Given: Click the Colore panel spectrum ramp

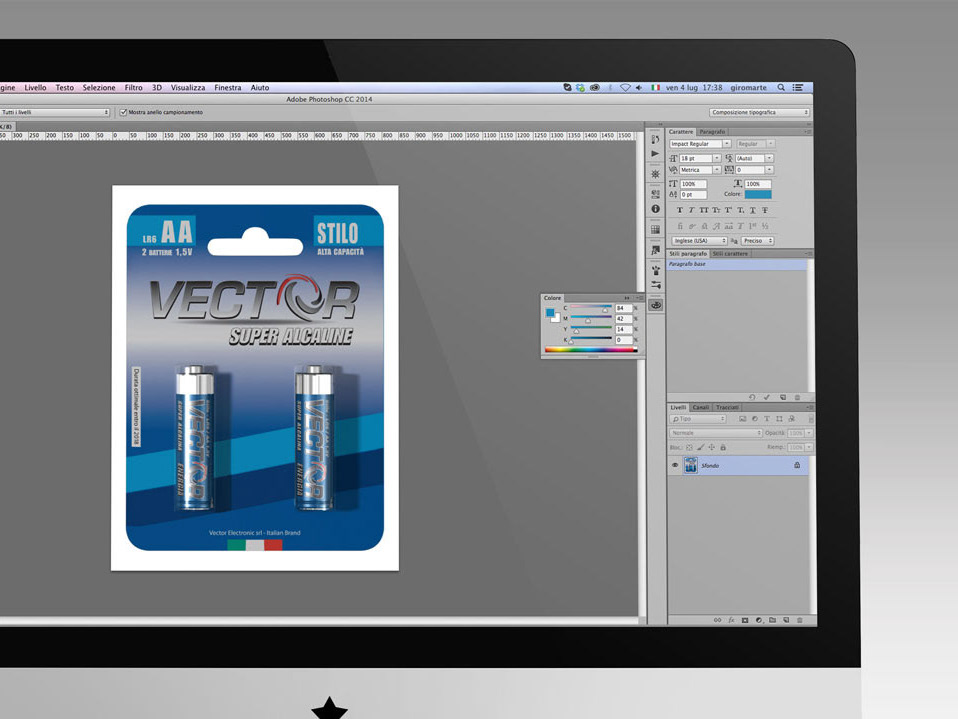Looking at the screenshot, I should click(590, 350).
